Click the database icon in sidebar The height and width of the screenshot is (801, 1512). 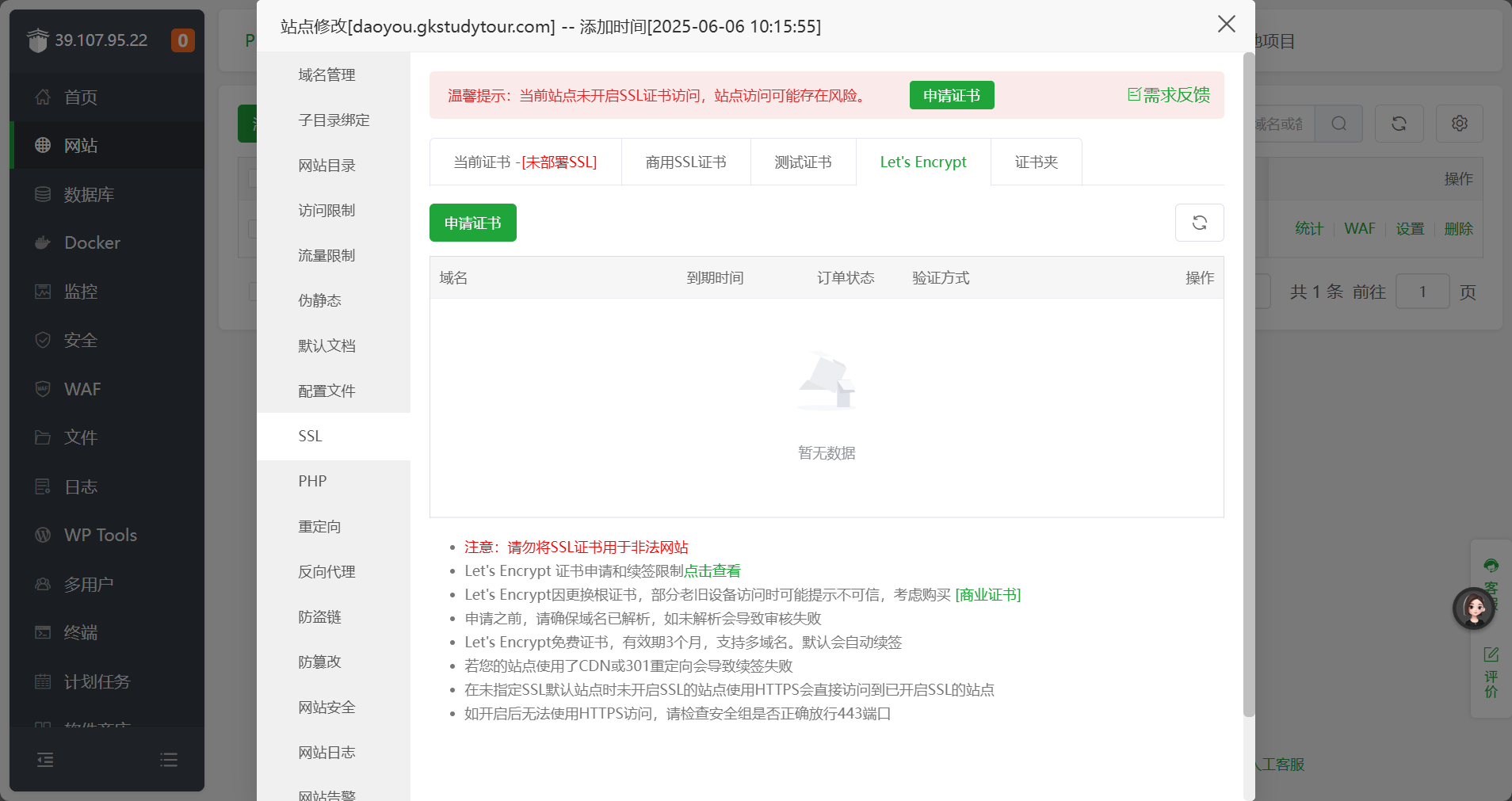43,194
